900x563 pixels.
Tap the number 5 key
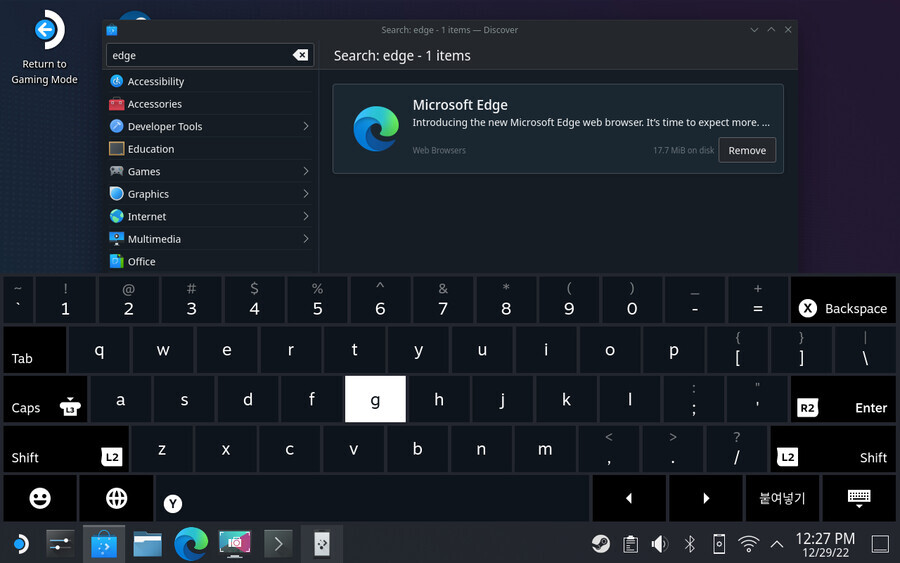click(x=317, y=300)
